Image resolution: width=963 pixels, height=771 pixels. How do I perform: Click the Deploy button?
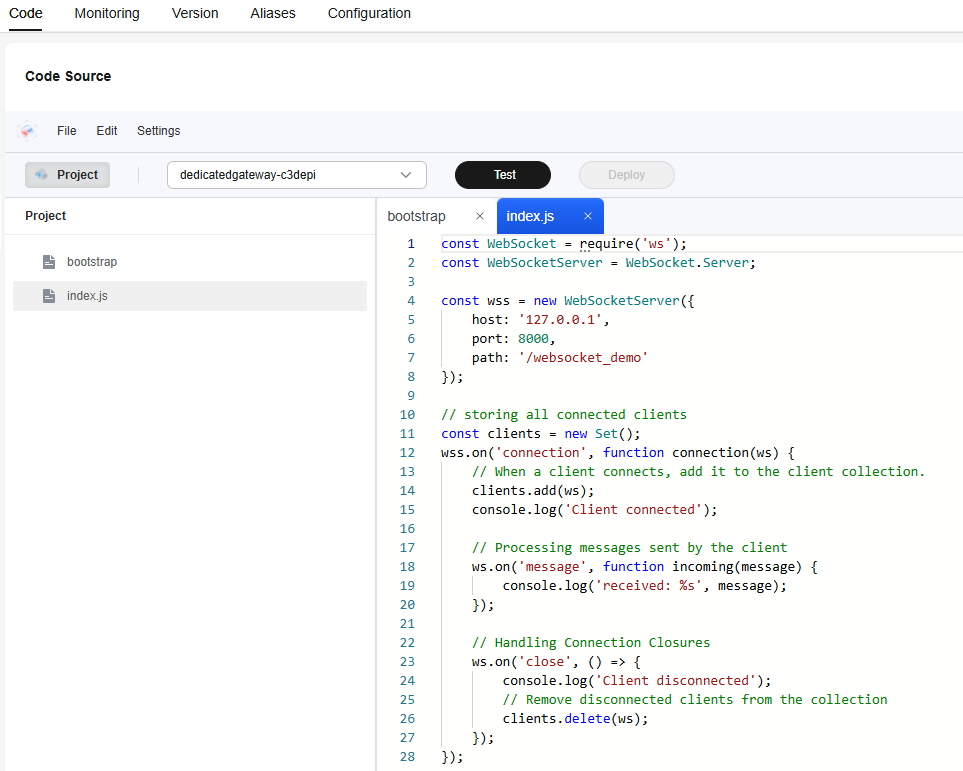click(x=626, y=175)
